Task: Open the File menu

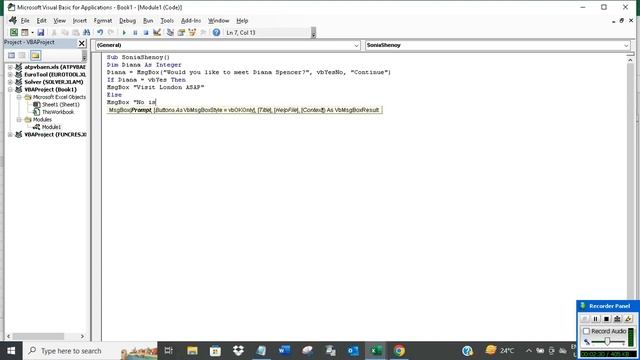Action: (x=25, y=20)
